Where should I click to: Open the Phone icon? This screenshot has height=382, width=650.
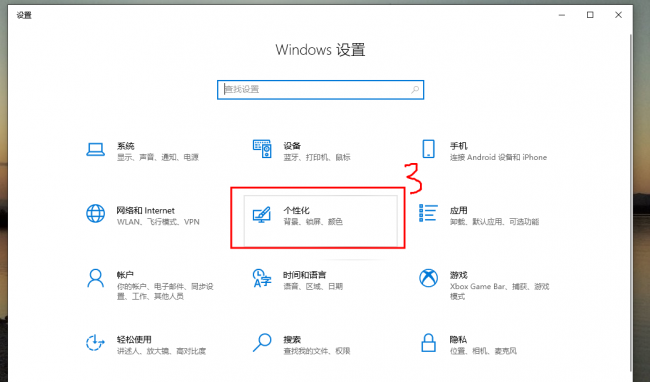tap(428, 149)
